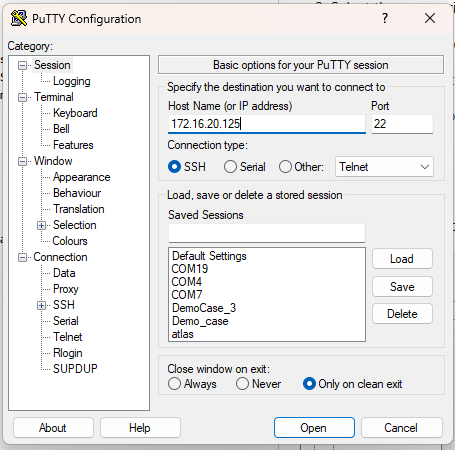455x450 pixels.
Task: Expand the Selection tree node
Action: [41, 225]
